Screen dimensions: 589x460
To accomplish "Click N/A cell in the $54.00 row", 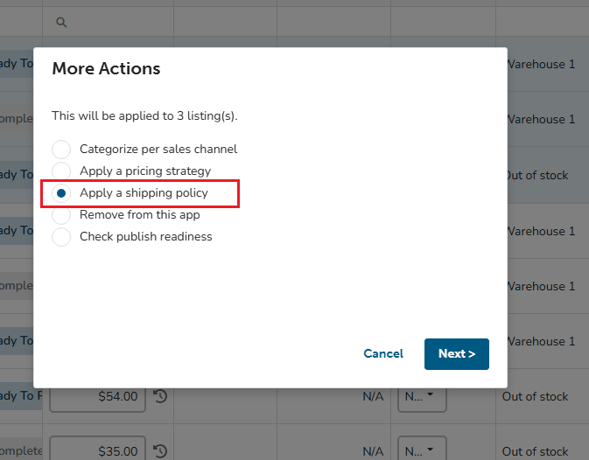I will click(373, 397).
